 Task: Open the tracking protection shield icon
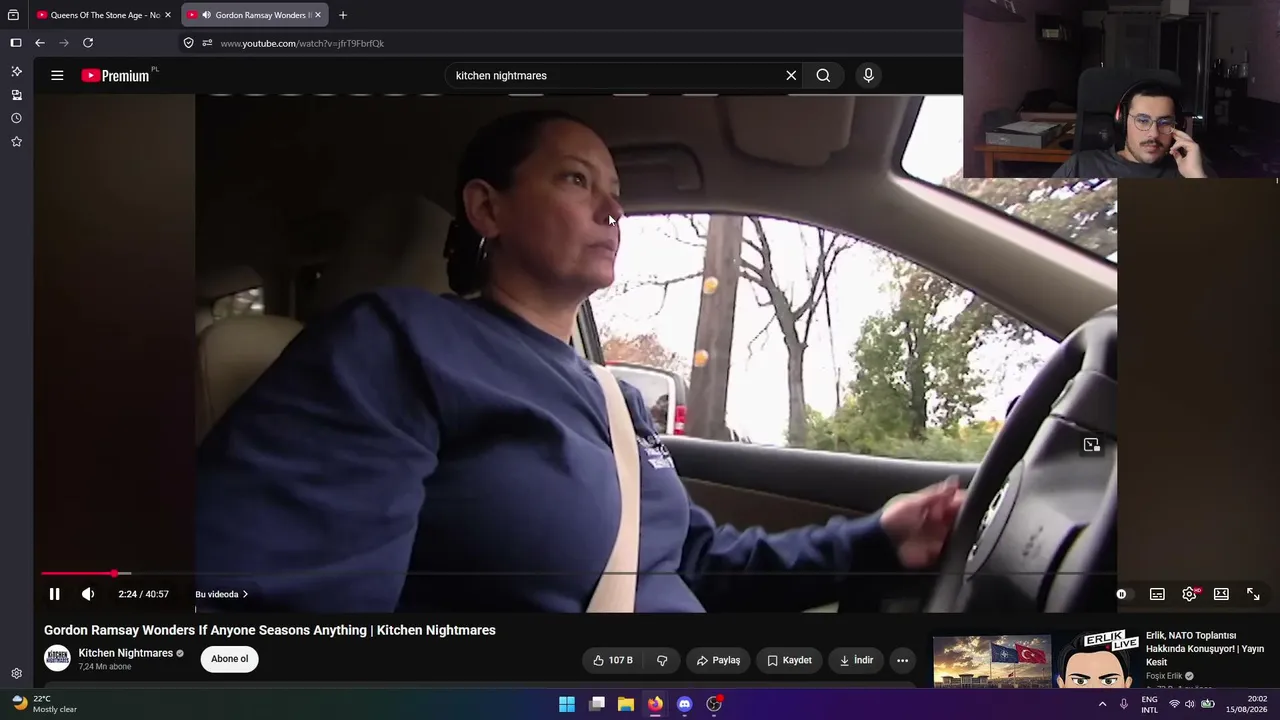click(x=188, y=43)
